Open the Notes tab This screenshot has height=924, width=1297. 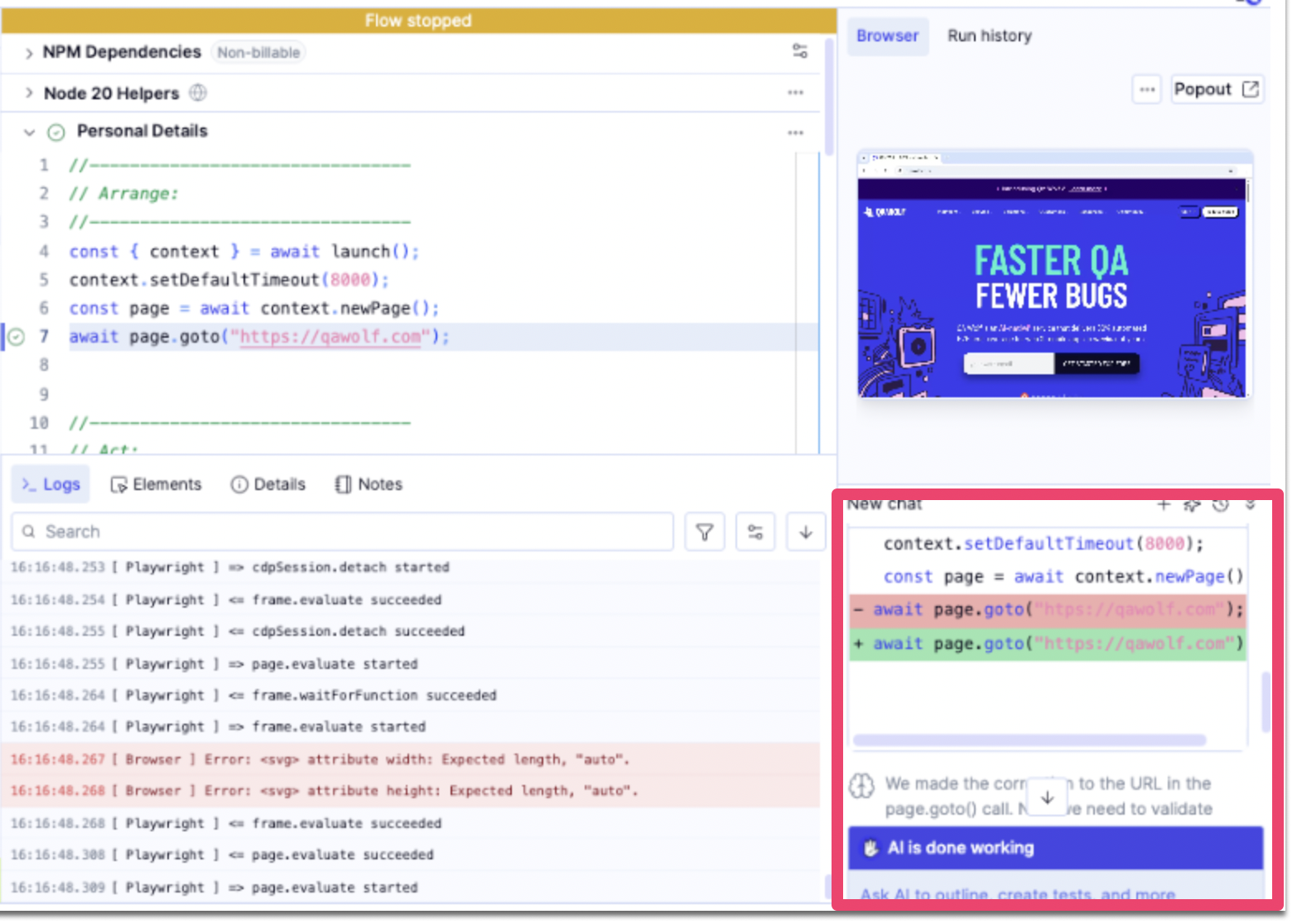(369, 484)
